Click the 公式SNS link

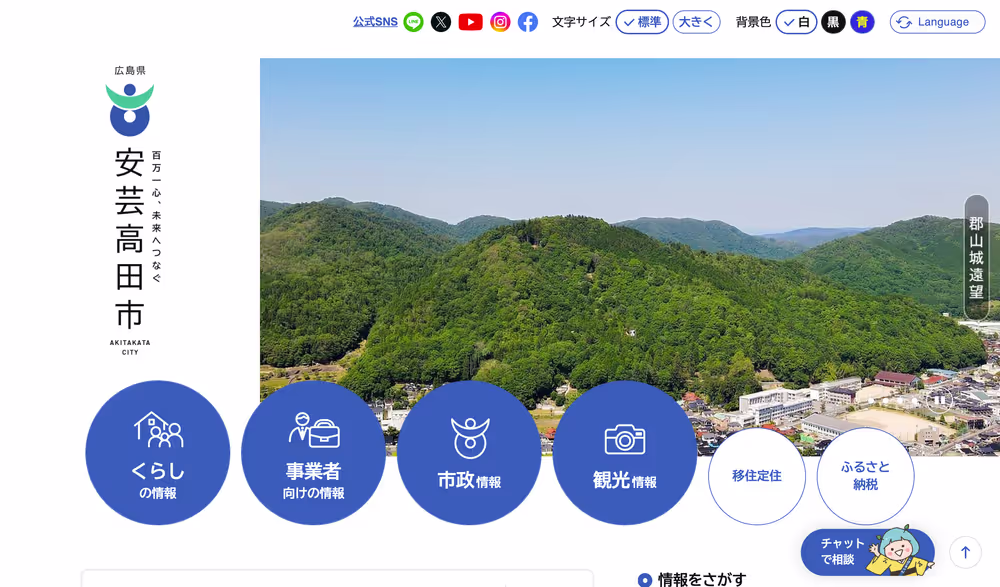tap(375, 22)
